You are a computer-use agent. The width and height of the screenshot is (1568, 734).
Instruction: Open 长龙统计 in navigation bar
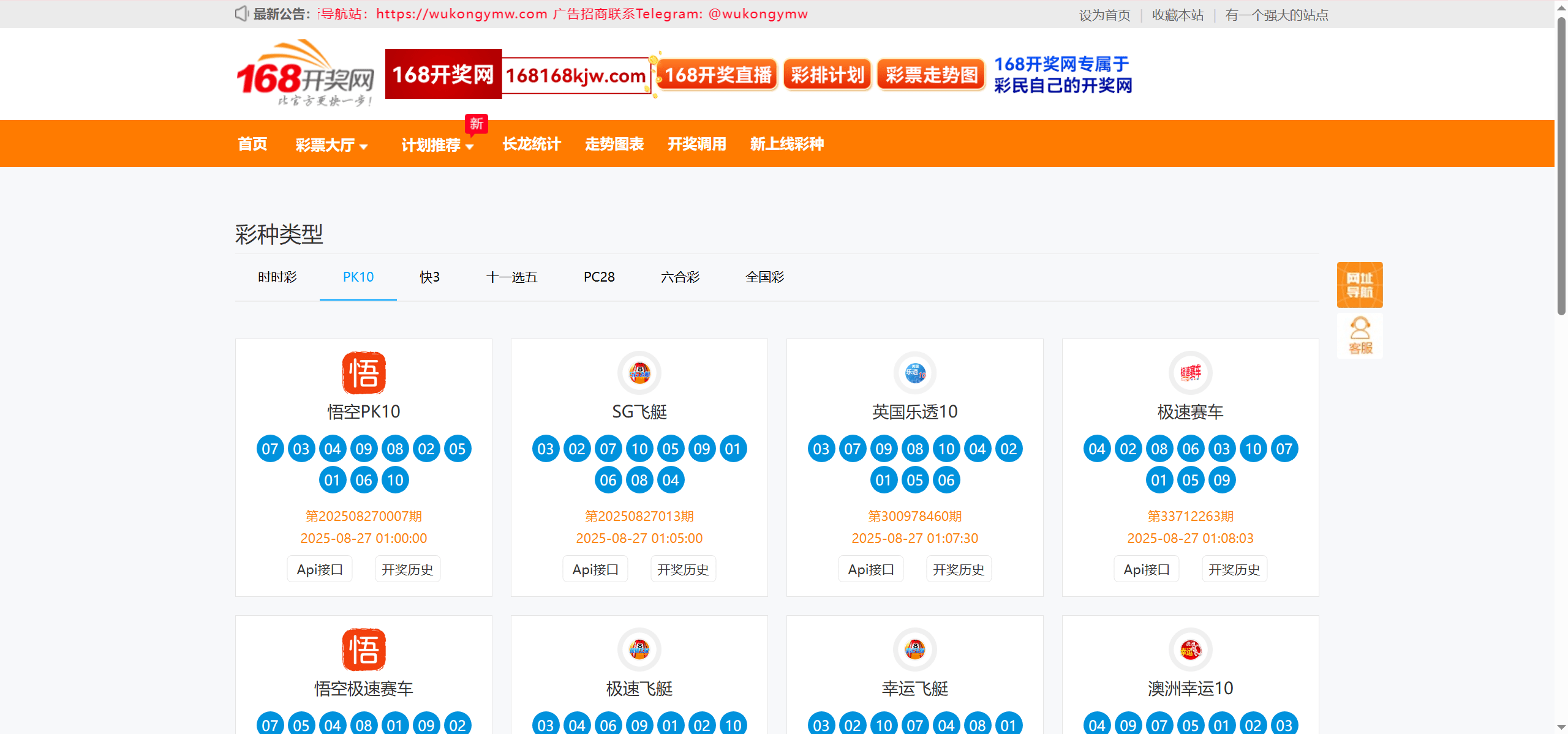531,144
